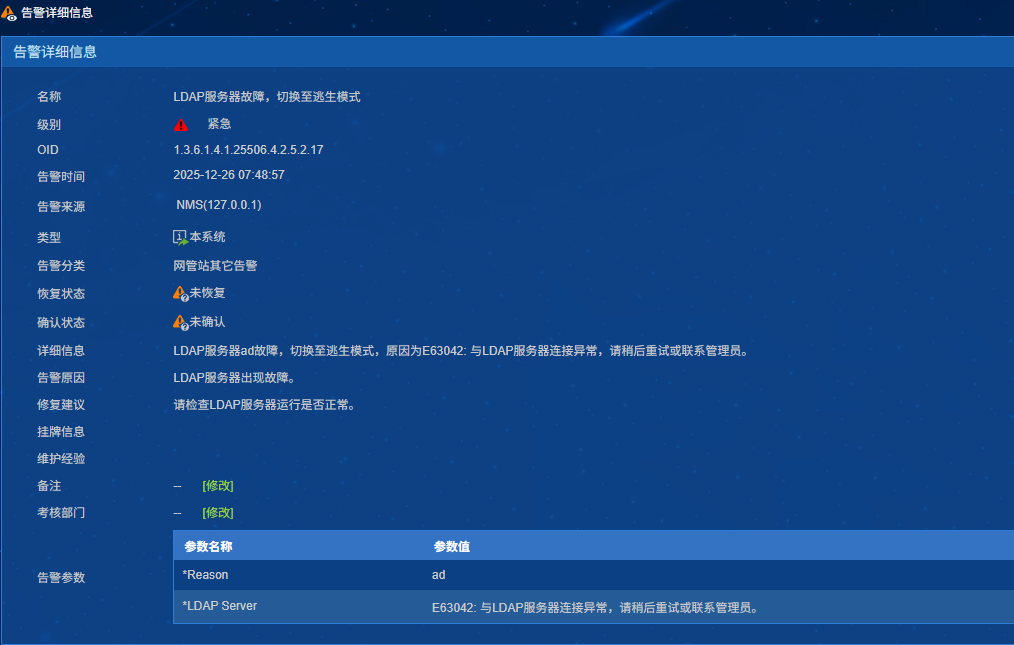Click 修改 link next to 备注

click(x=217, y=486)
